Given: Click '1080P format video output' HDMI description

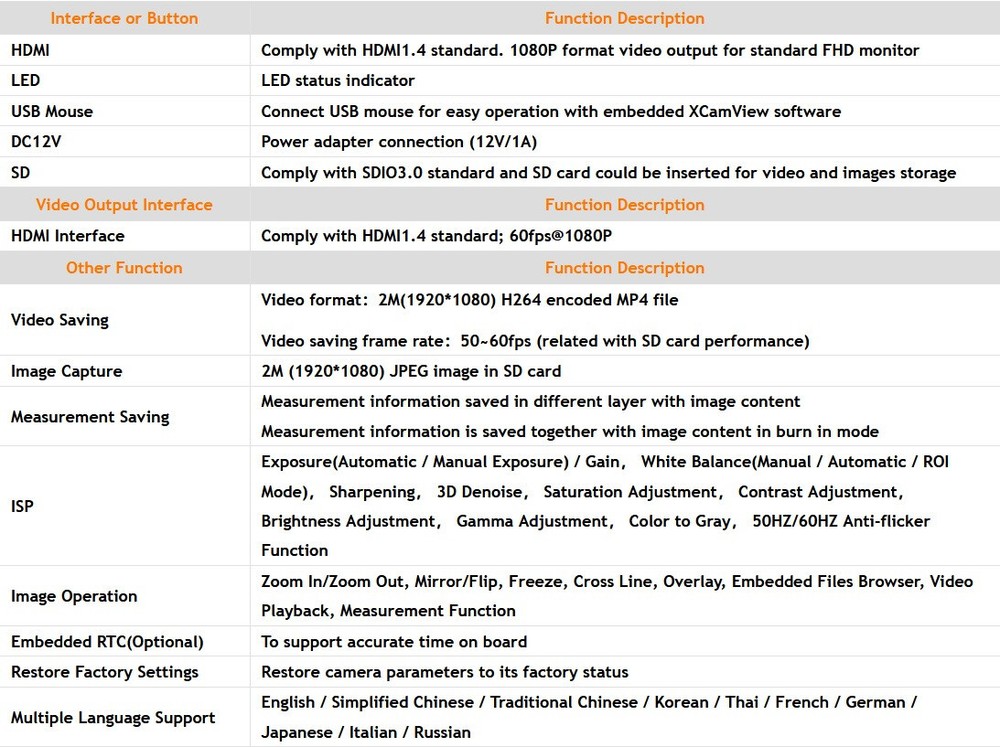Looking at the screenshot, I should click(590, 50).
